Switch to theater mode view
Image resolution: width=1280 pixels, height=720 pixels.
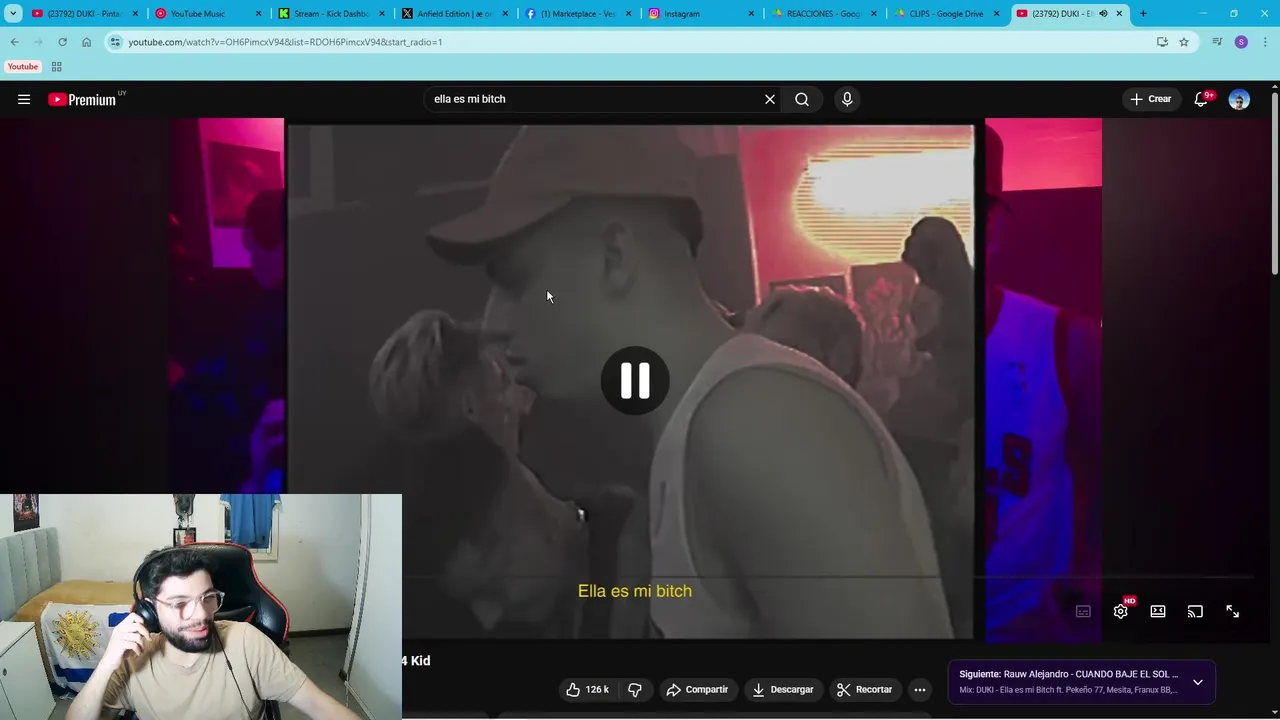tap(1158, 611)
